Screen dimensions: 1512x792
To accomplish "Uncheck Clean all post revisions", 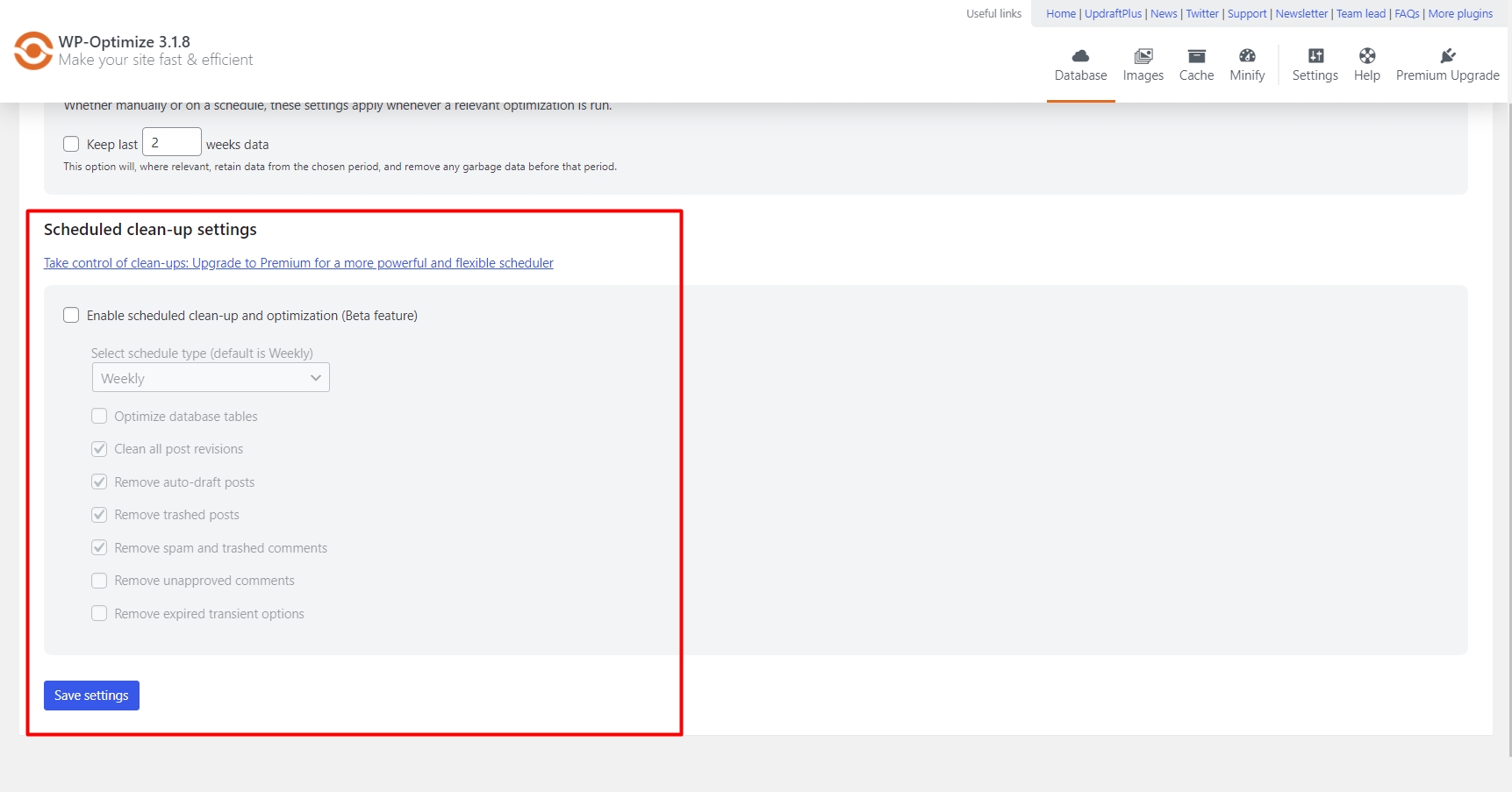I will coord(99,448).
